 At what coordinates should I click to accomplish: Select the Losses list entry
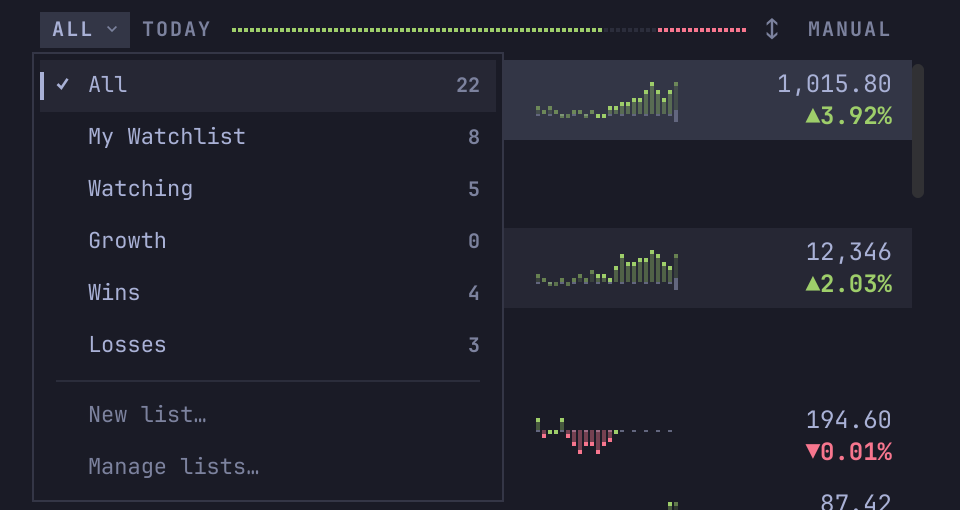[268, 345]
